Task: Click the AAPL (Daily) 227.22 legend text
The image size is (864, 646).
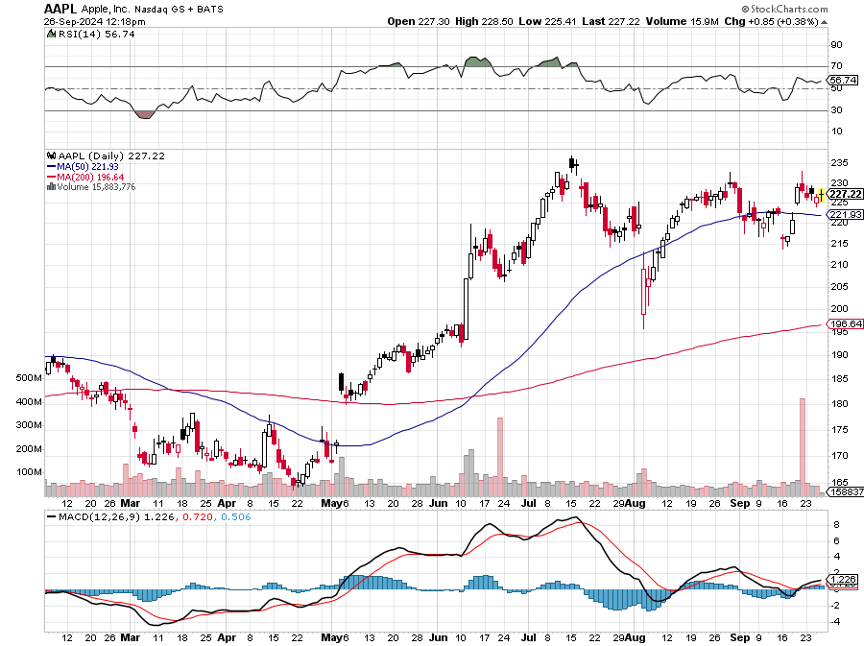Action: (x=112, y=156)
